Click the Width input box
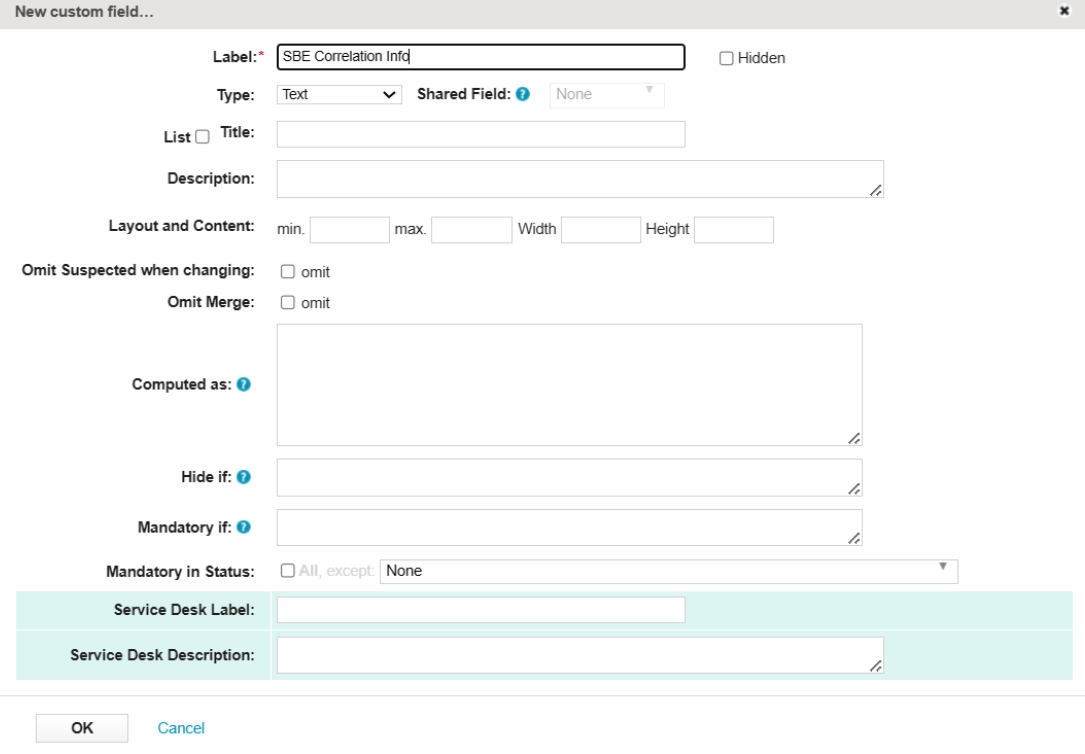The height and width of the screenshot is (754, 1085). click(x=600, y=230)
